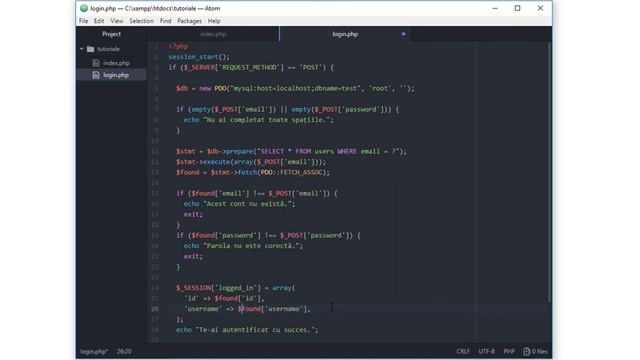The image size is (640, 360).
Task: Click the Project panel header
Action: [x=111, y=34]
